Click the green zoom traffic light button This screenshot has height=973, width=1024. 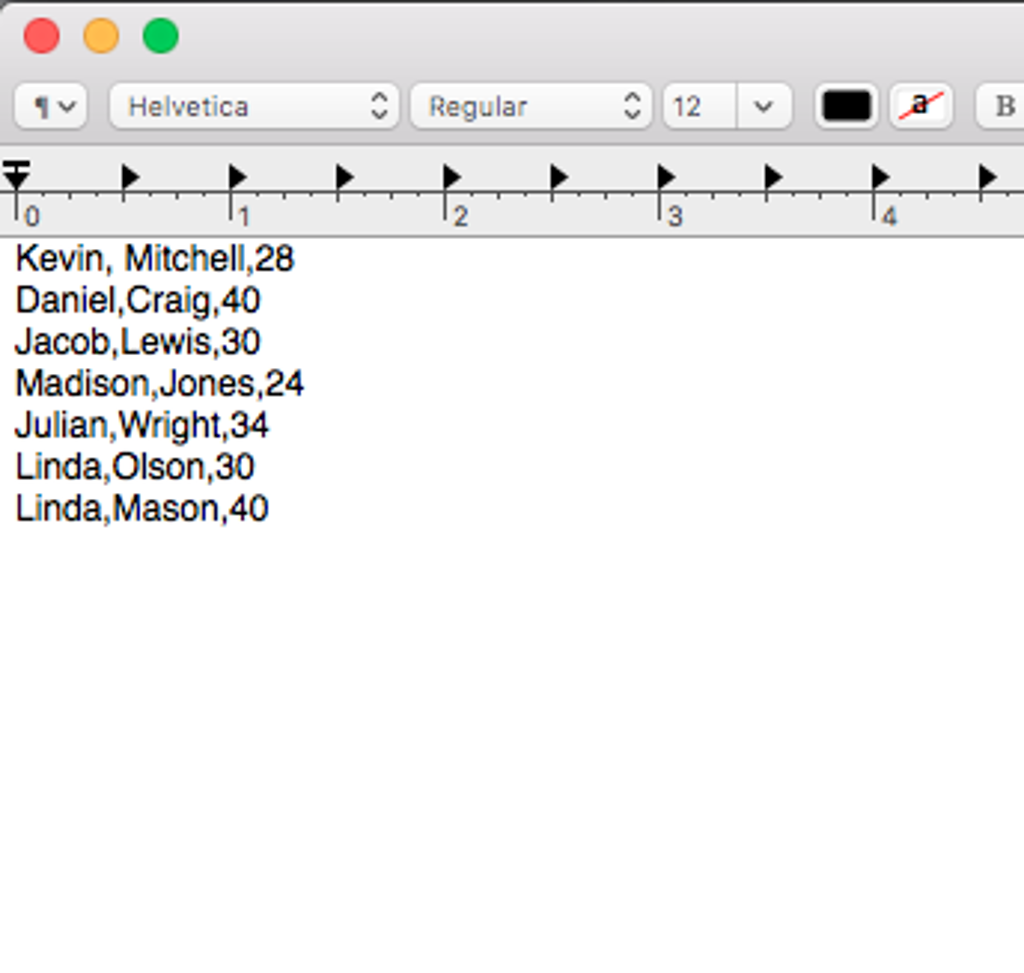pyautogui.click(x=159, y=36)
